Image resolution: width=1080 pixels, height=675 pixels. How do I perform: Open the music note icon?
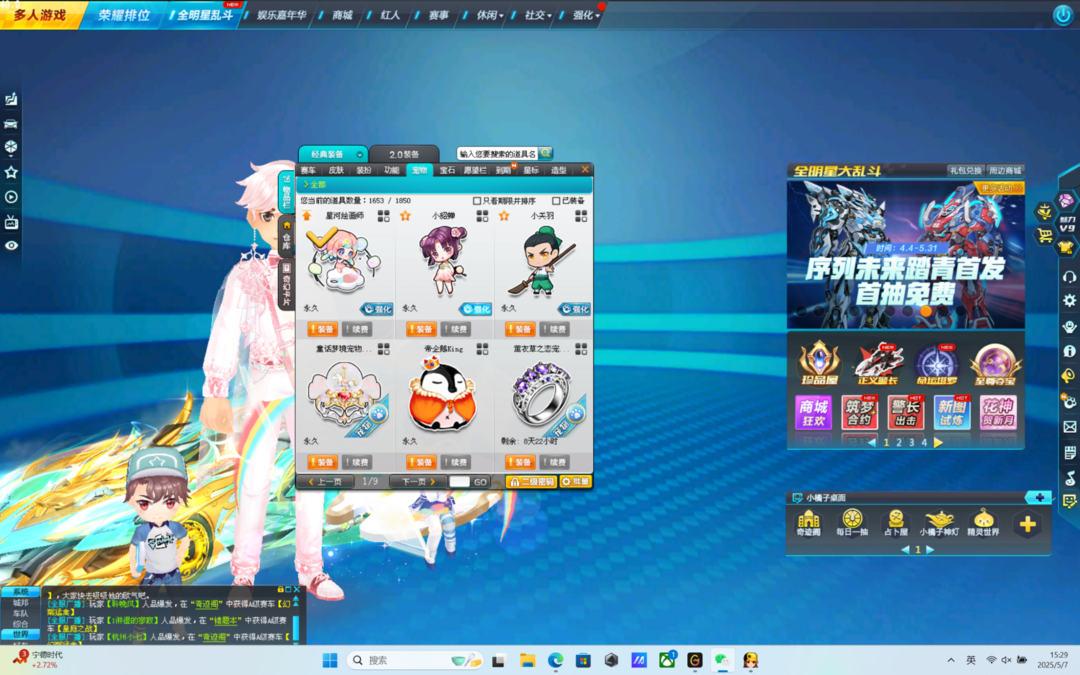pos(1069,477)
